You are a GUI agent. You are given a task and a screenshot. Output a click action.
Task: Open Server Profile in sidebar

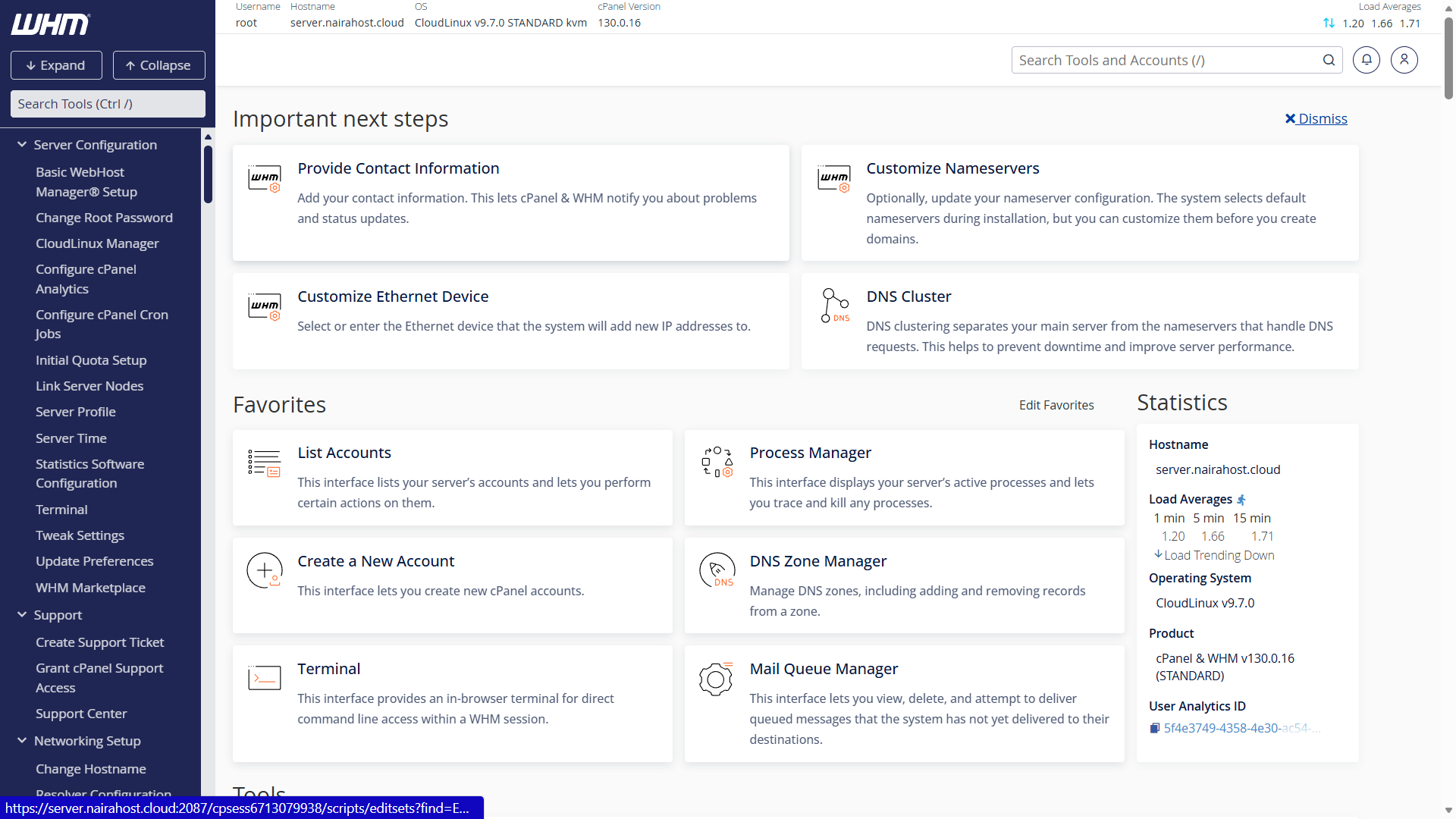click(x=76, y=412)
